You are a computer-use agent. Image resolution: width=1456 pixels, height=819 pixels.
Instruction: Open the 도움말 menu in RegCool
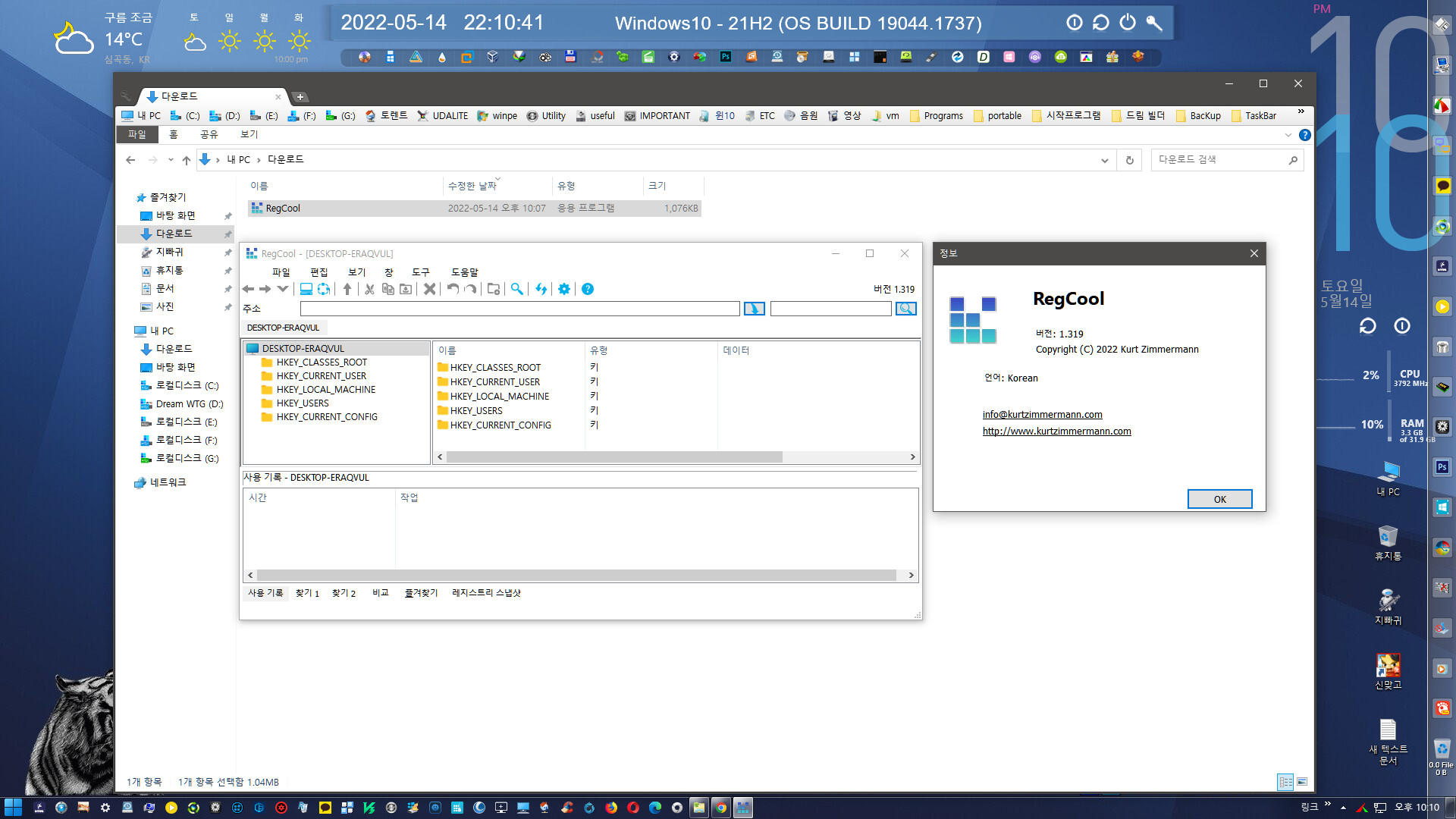pos(465,272)
